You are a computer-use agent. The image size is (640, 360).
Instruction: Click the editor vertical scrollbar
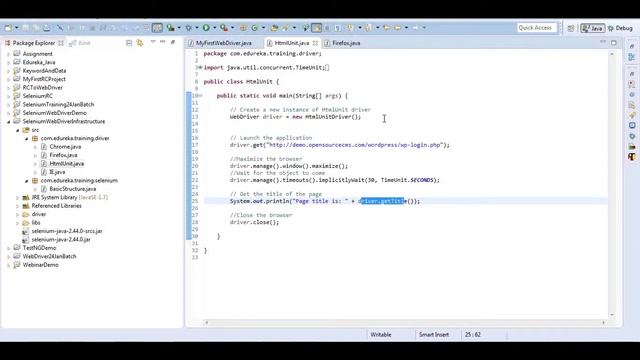[612, 184]
